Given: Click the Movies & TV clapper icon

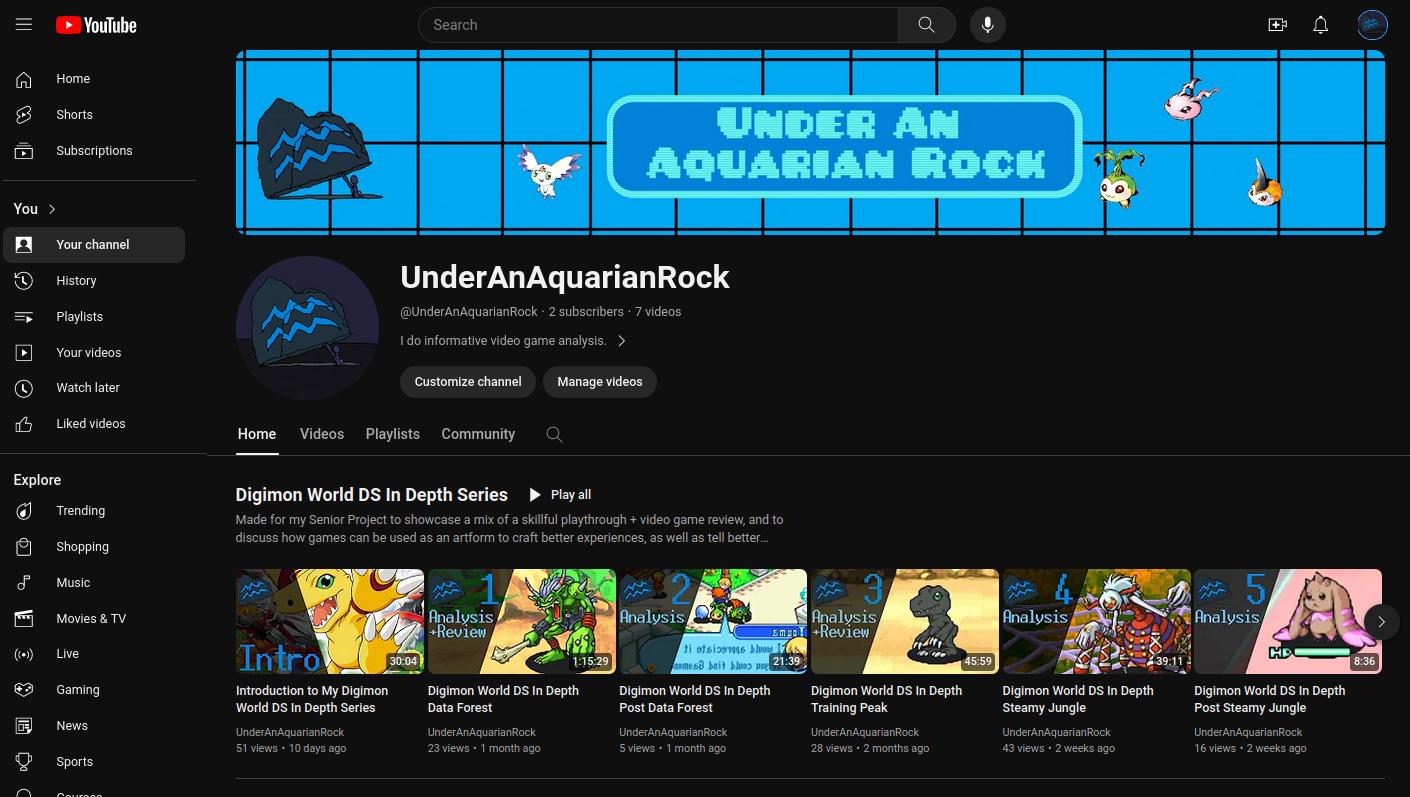Looking at the screenshot, I should tap(24, 619).
